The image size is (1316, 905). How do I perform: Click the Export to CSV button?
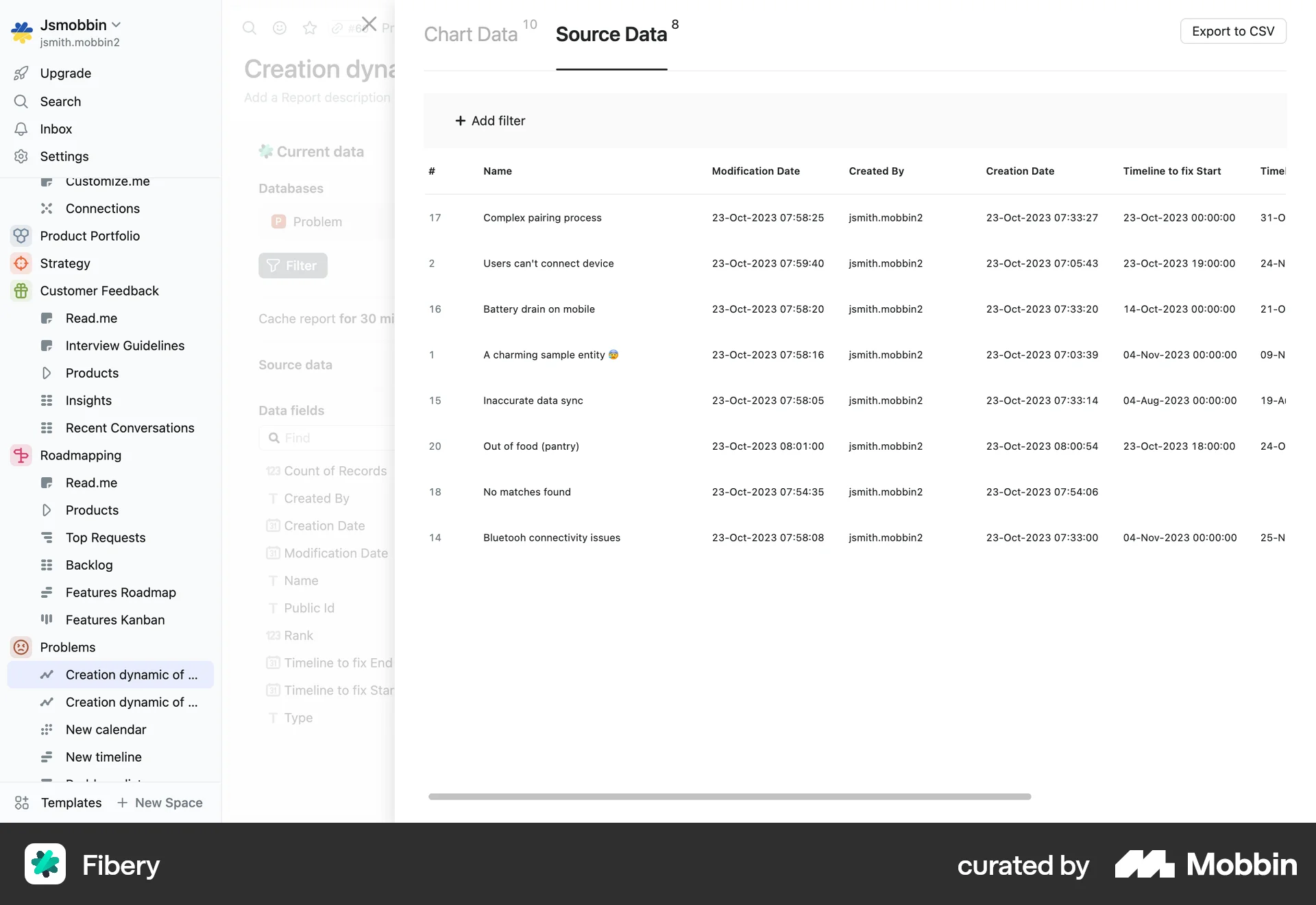[x=1232, y=31]
